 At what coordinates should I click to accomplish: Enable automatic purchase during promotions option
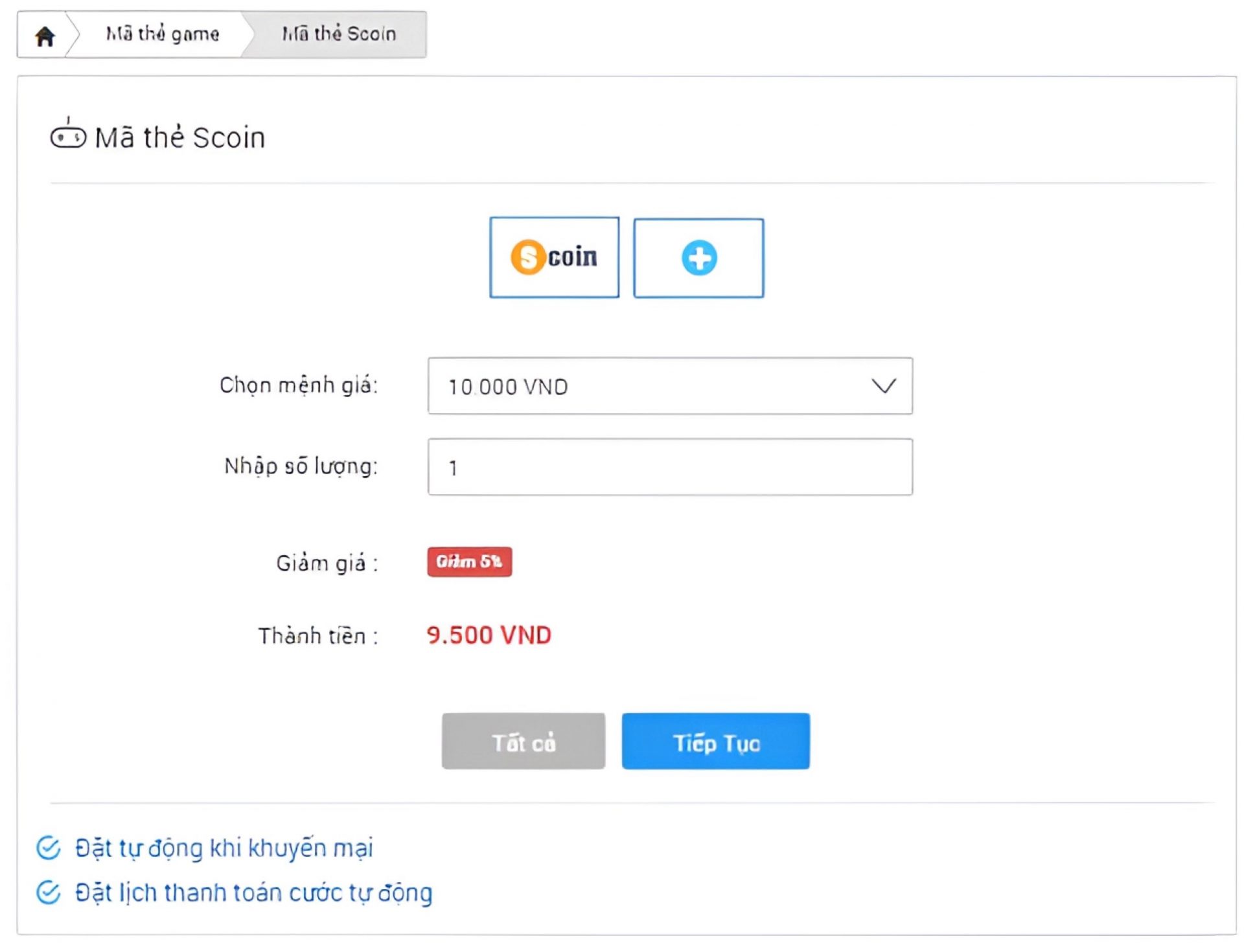[223, 848]
